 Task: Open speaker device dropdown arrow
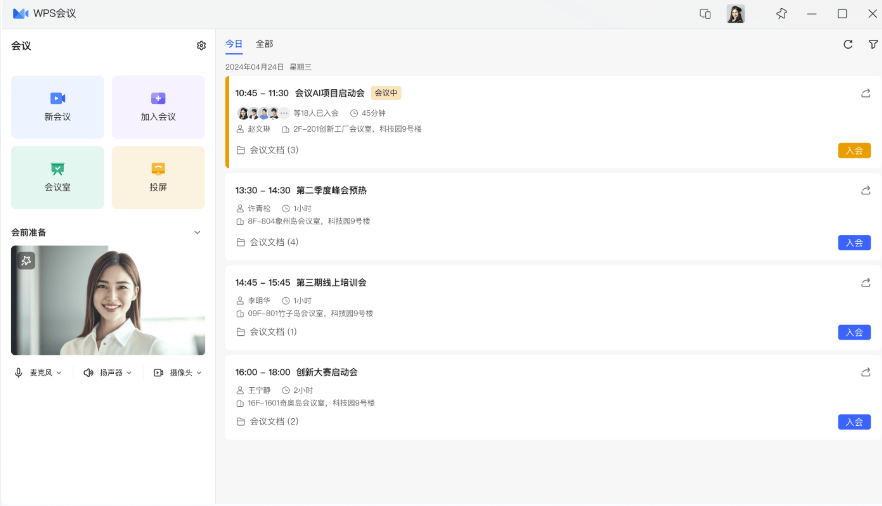click(129, 373)
